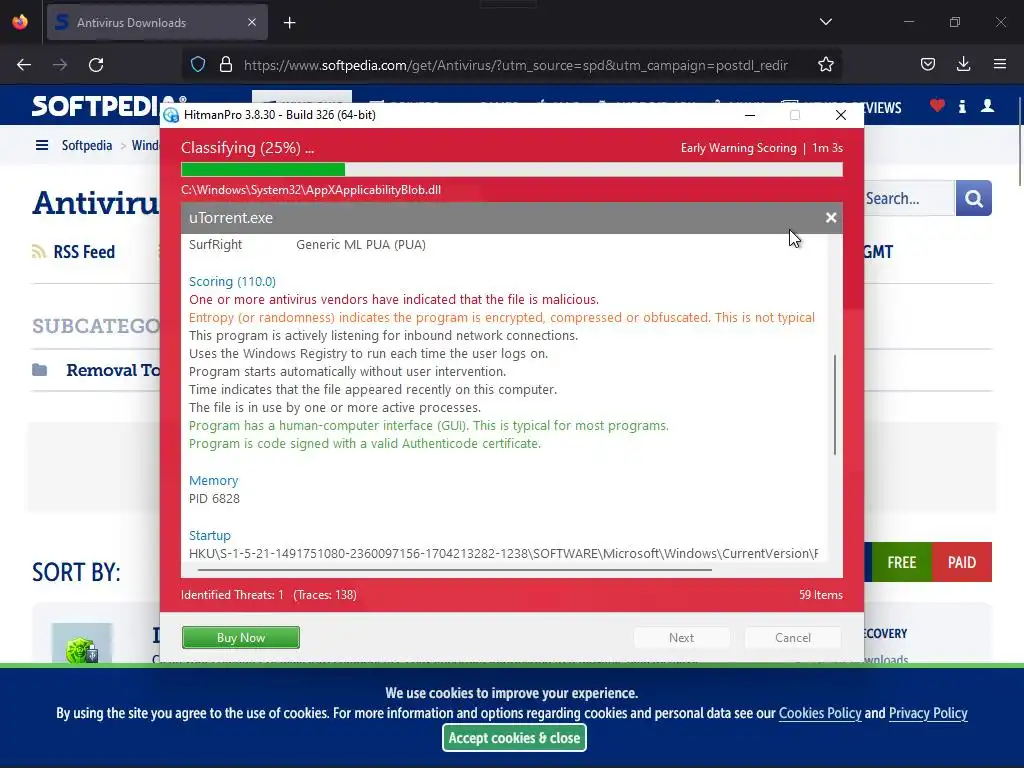
Task: Open the Softpedia hamburger menu in breadcrumb bar
Action: point(42,145)
